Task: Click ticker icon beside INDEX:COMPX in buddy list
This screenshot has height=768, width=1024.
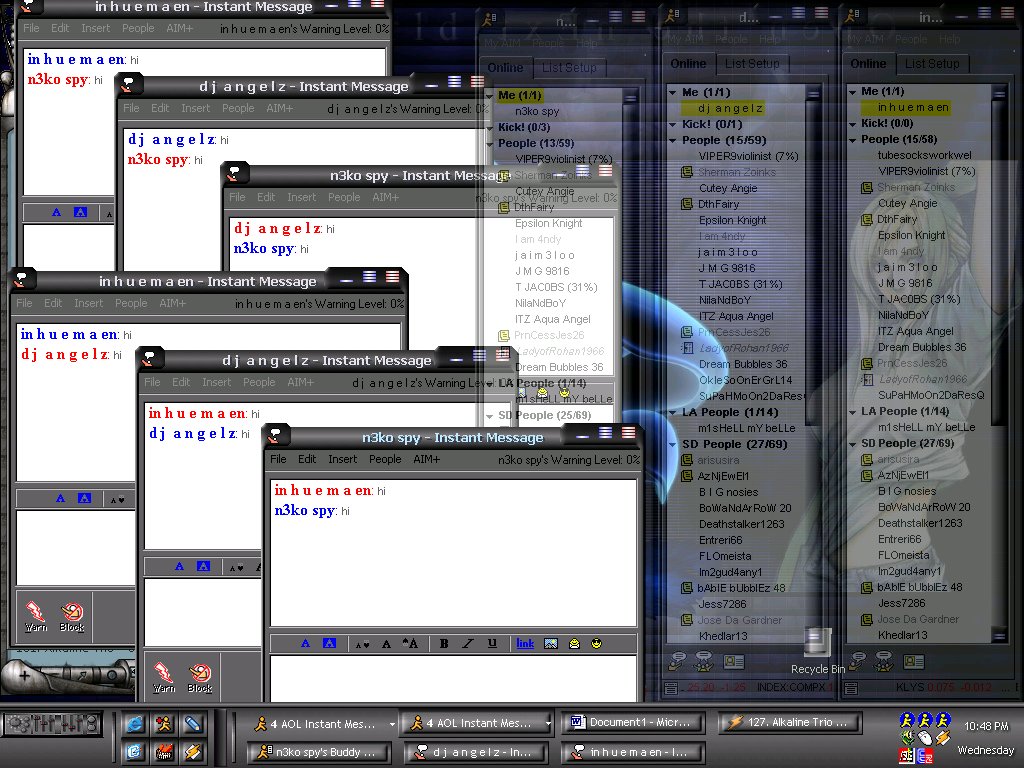Action: tap(671, 688)
